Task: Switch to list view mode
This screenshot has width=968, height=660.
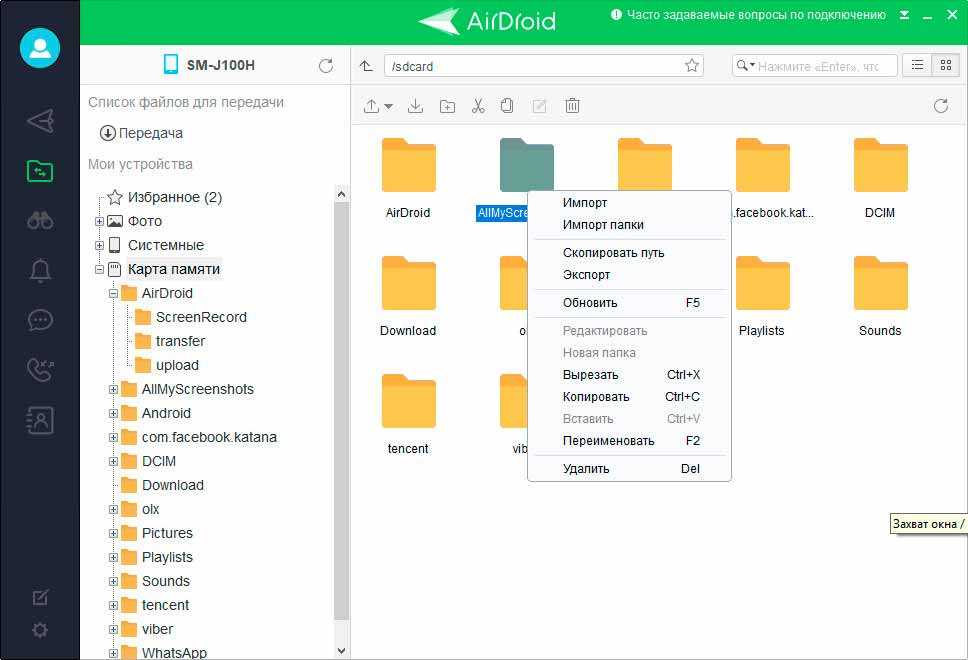Action: [915, 66]
